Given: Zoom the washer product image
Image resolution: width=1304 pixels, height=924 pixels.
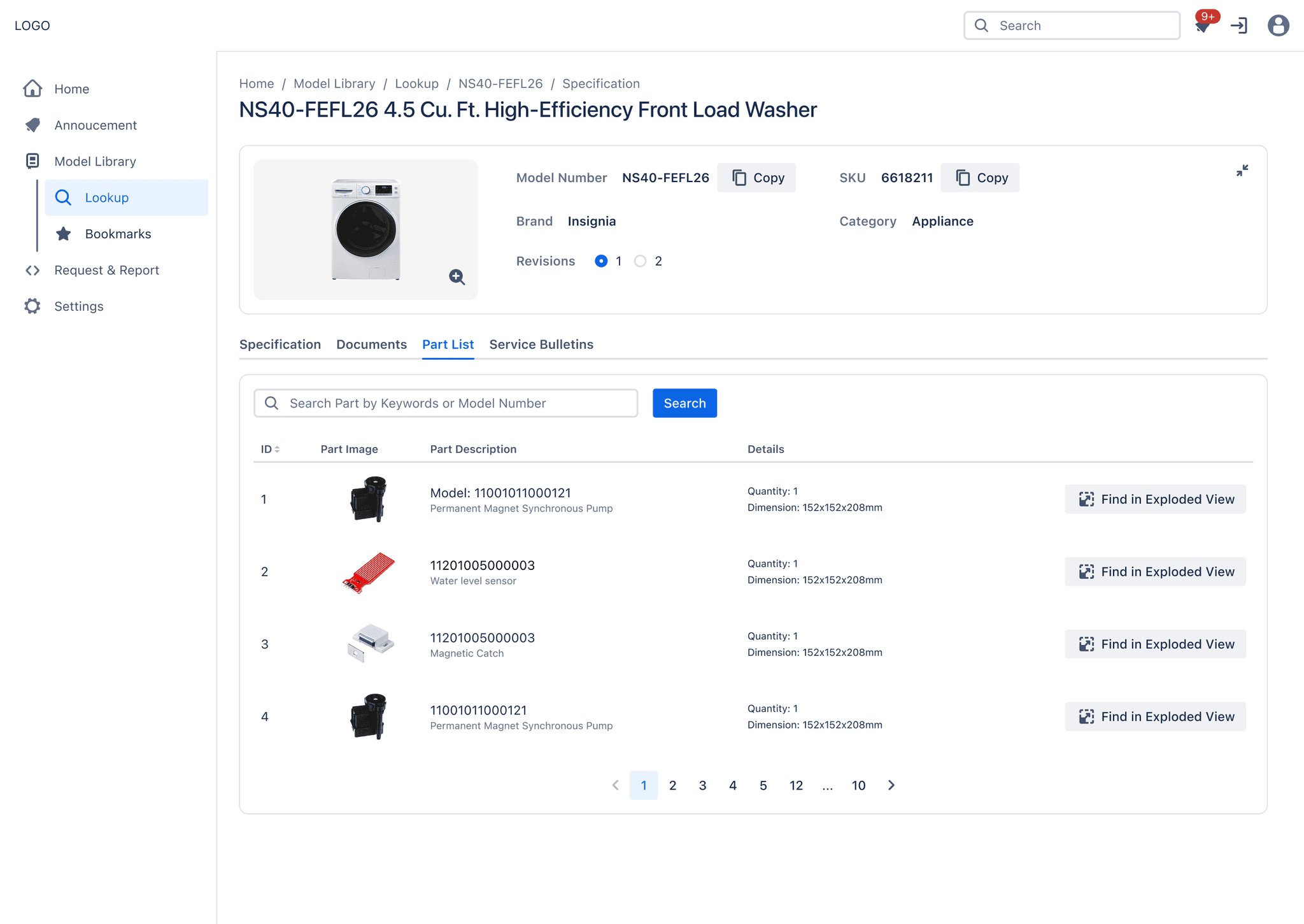Looking at the screenshot, I should 457,277.
